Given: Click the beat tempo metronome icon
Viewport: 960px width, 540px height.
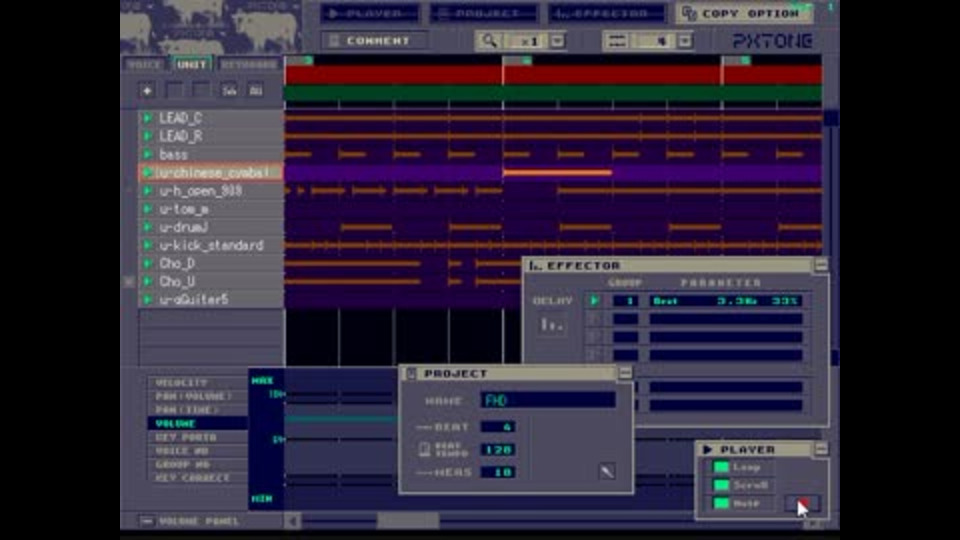Looking at the screenshot, I should tap(424, 449).
